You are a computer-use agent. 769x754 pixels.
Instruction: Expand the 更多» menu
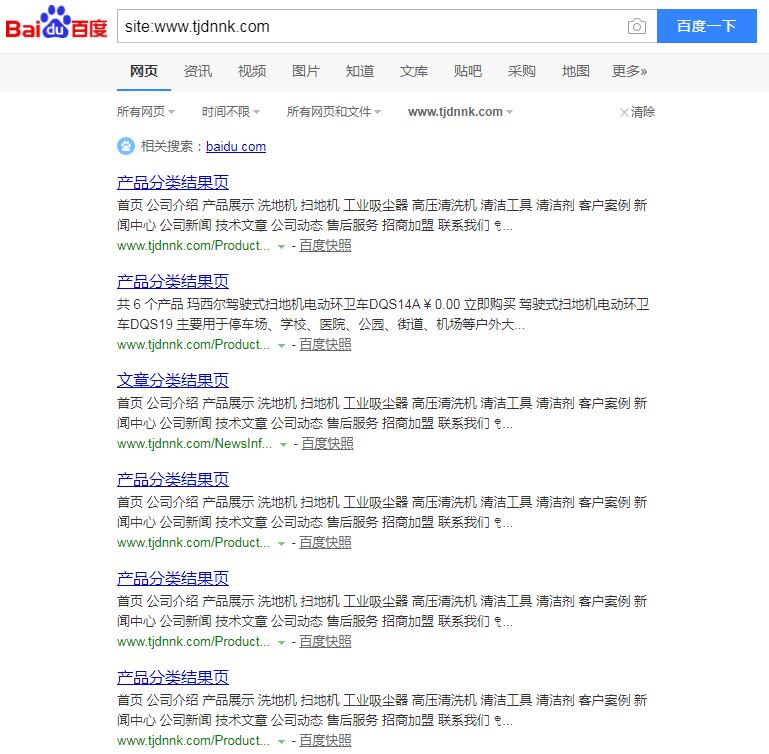(629, 72)
